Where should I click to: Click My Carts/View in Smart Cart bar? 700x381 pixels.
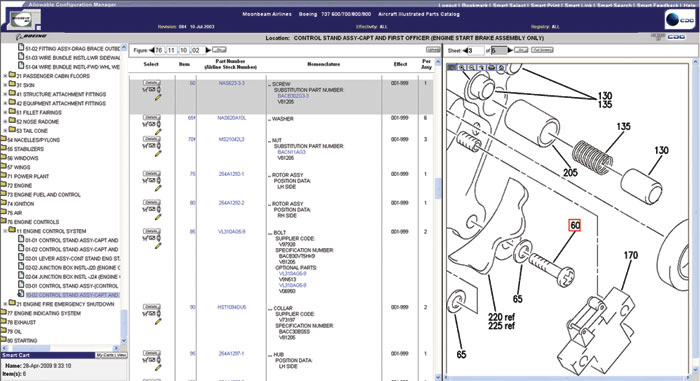point(112,355)
